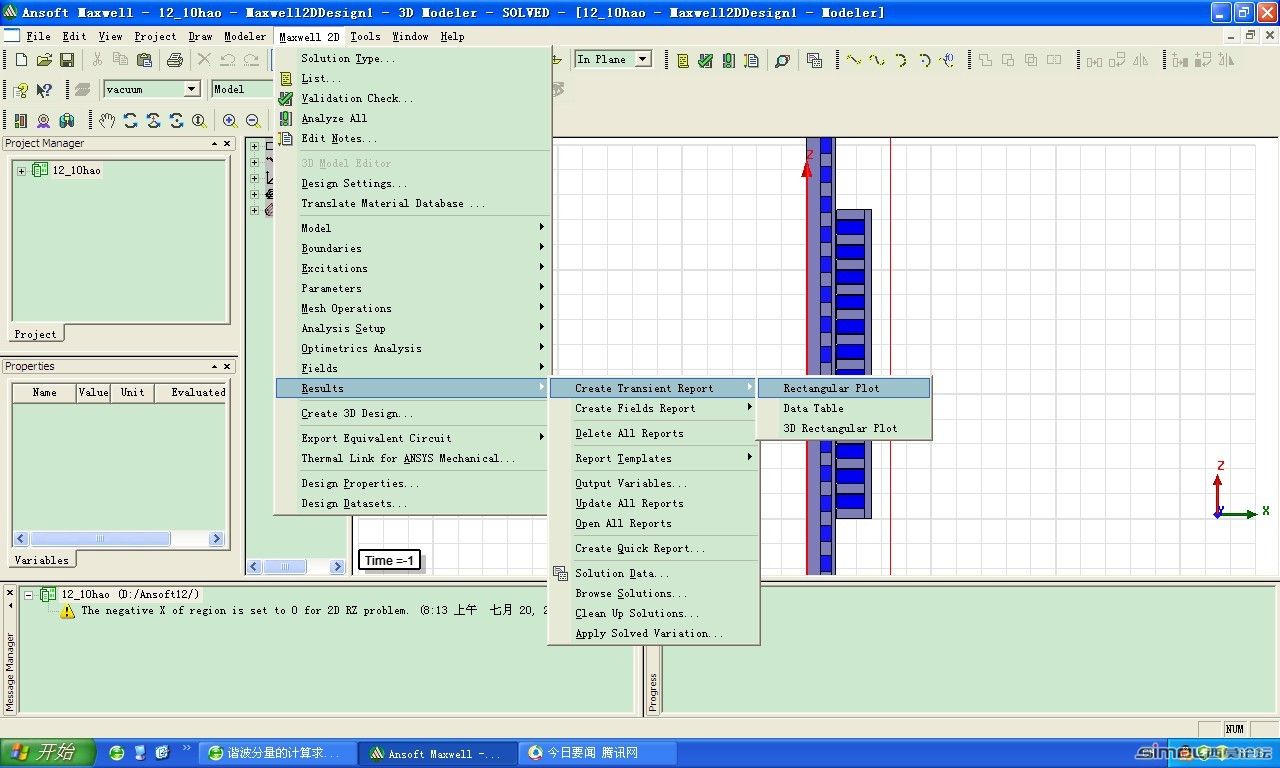Open Report Templates submenu
This screenshot has height=768, width=1280.
pyautogui.click(x=654, y=458)
